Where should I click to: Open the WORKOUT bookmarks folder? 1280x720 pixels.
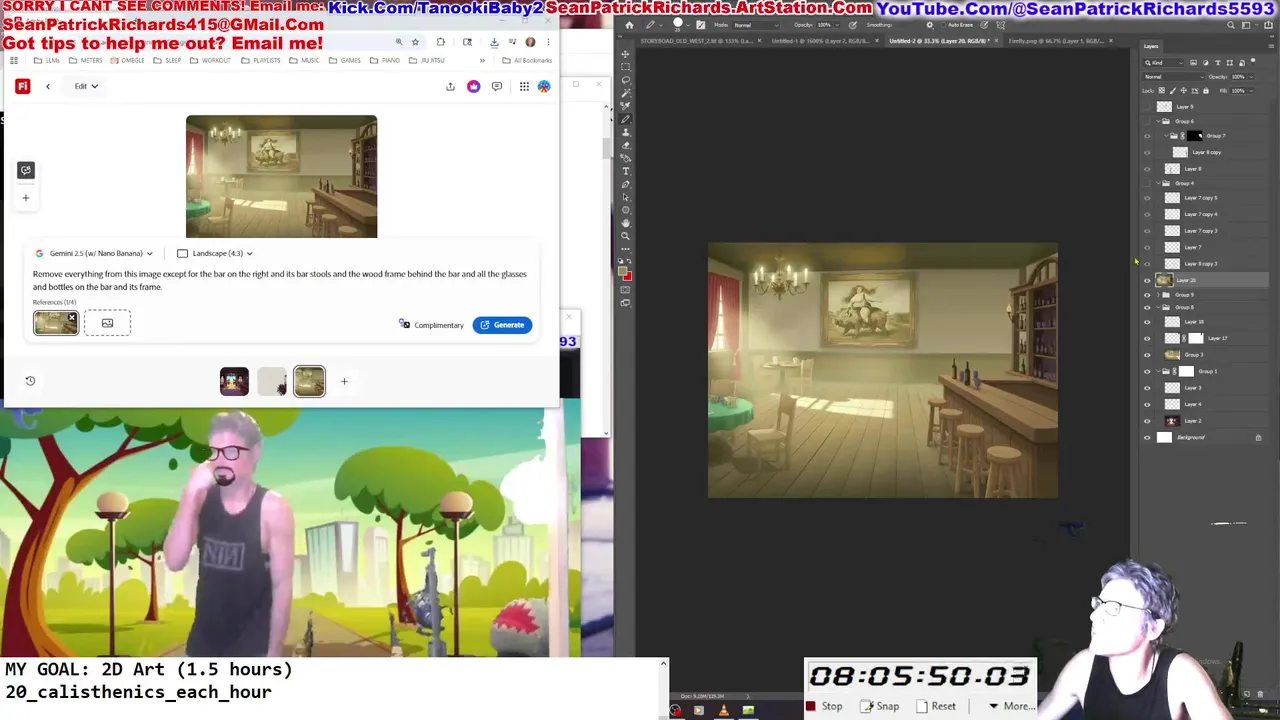pos(211,61)
